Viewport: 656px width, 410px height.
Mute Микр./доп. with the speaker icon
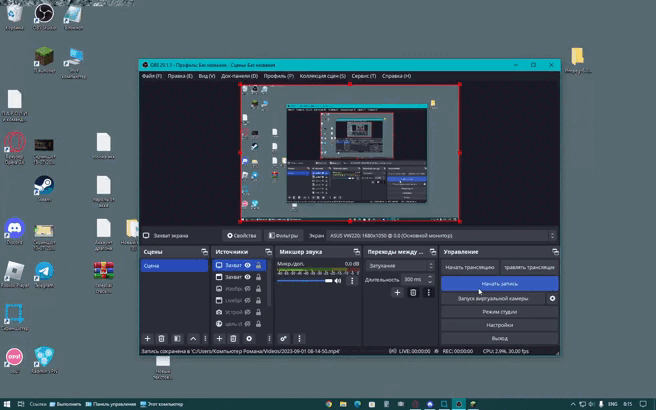338,281
